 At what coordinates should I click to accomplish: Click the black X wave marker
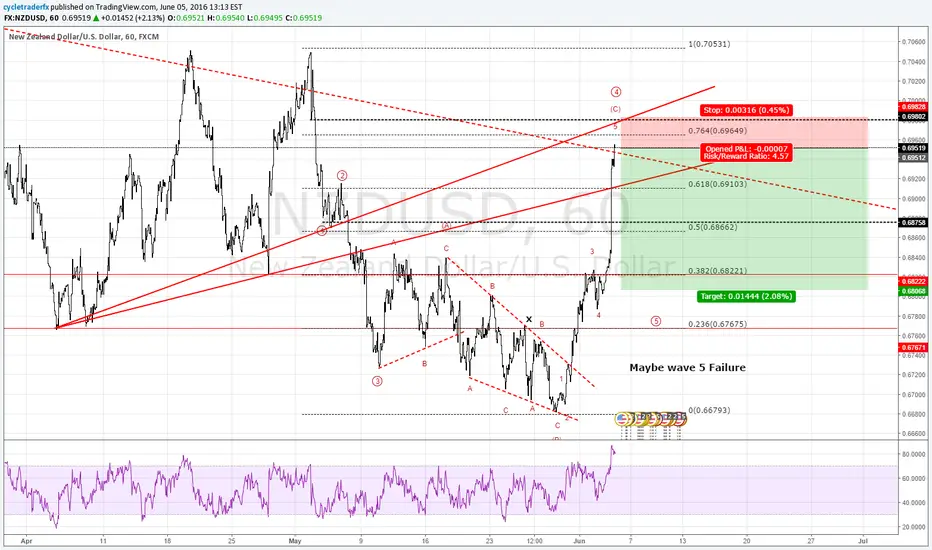click(x=529, y=319)
